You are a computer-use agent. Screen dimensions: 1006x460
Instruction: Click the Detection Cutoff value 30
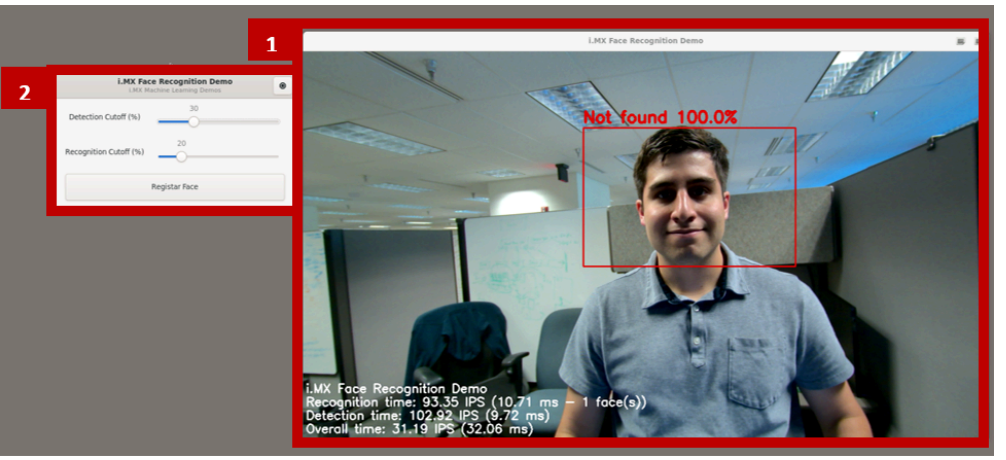click(194, 108)
